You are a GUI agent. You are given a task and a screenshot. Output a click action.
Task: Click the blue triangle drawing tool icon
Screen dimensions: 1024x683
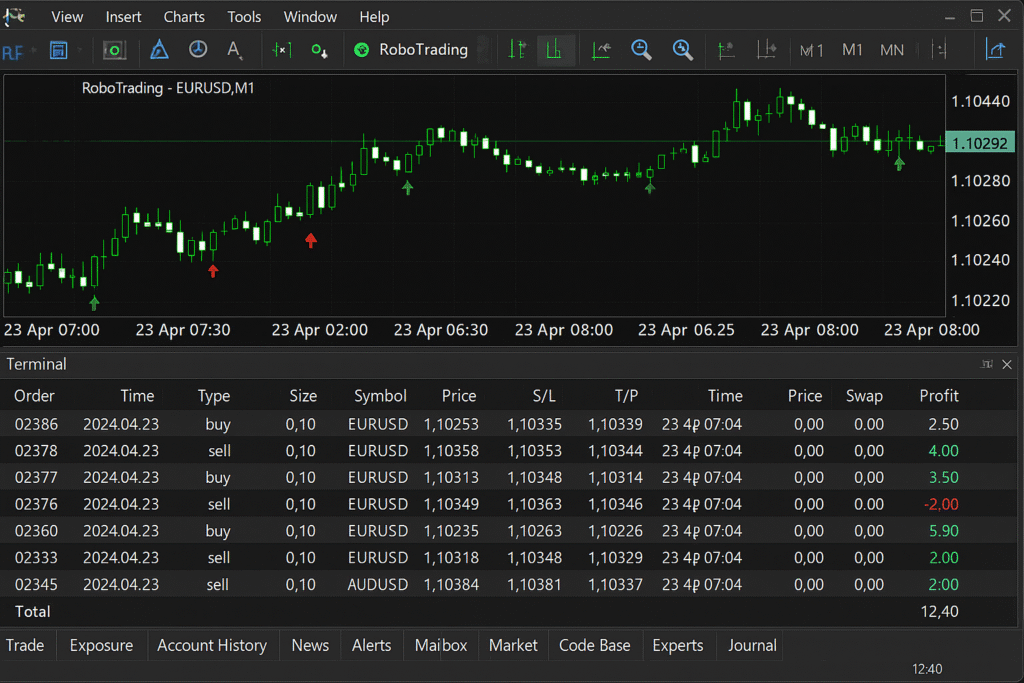coord(159,50)
